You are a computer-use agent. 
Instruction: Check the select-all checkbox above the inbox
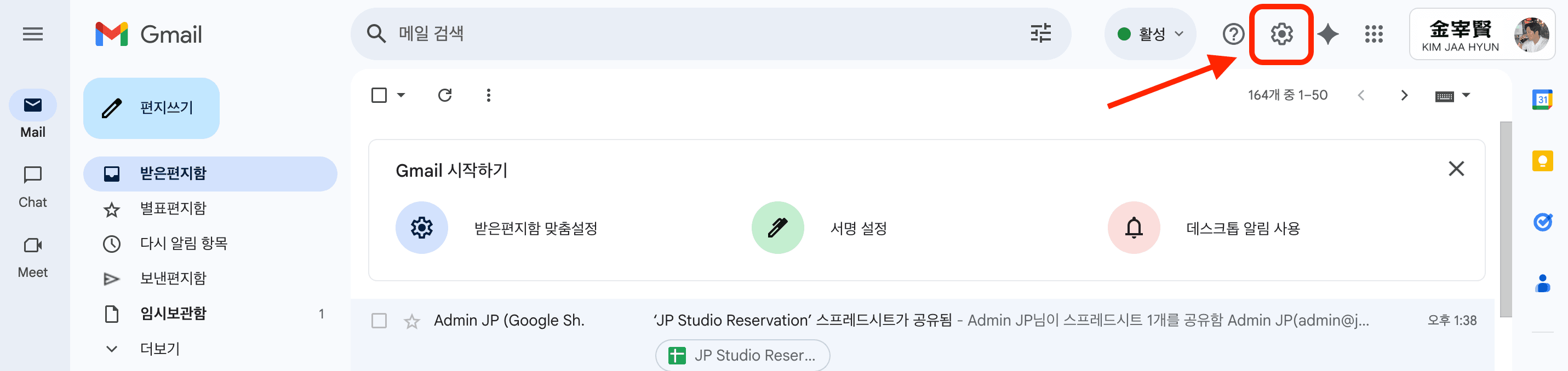coord(378,95)
